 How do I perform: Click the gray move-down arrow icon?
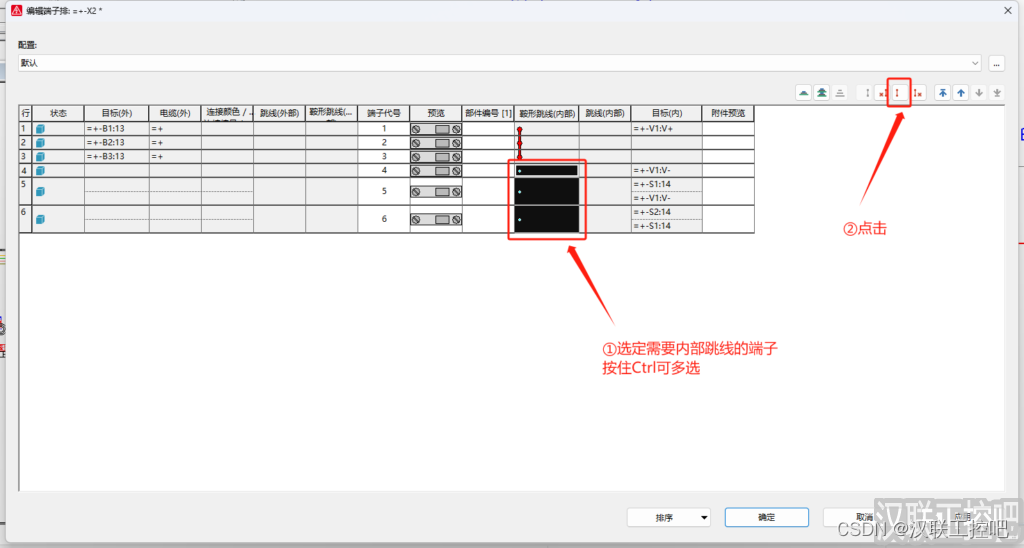tap(979, 93)
